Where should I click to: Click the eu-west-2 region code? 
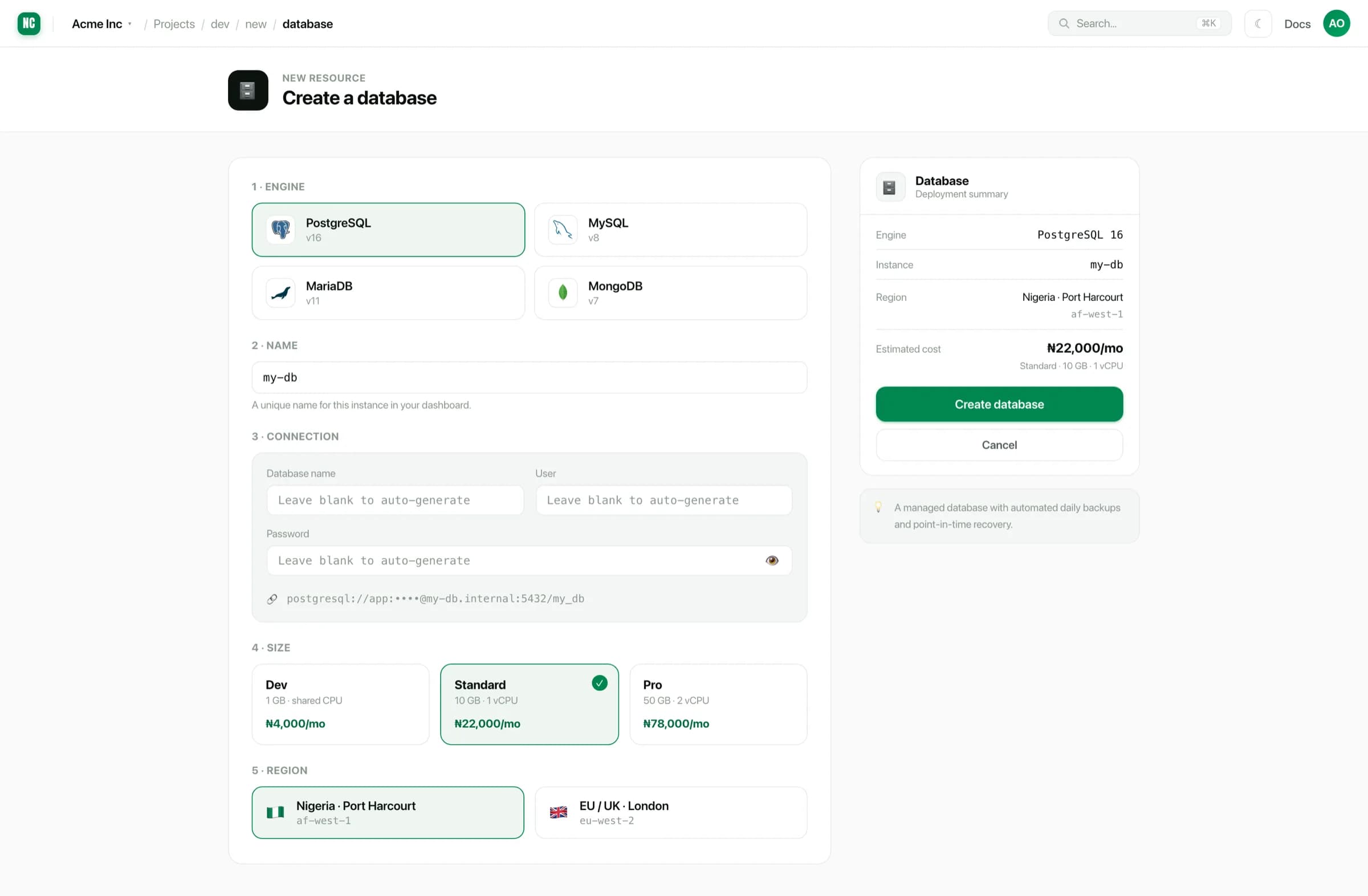606,821
